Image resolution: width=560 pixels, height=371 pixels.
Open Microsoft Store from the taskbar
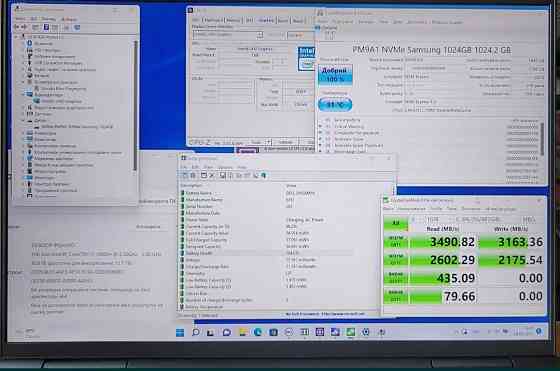[273, 332]
